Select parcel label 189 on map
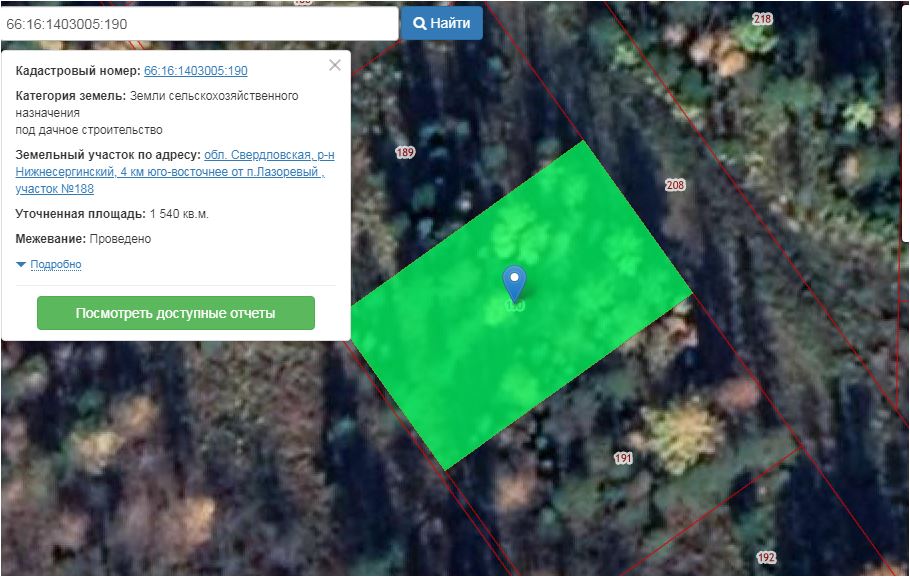 (x=405, y=153)
